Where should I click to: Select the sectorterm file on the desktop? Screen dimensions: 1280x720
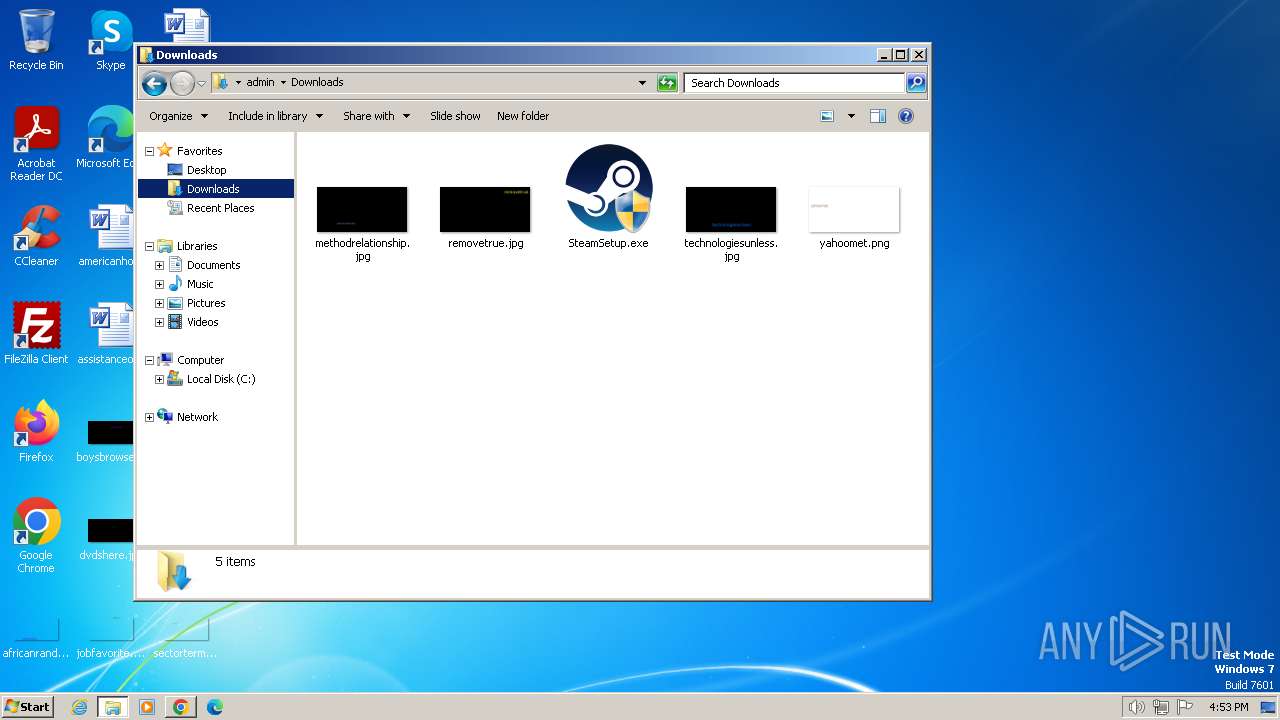pyautogui.click(x=184, y=640)
